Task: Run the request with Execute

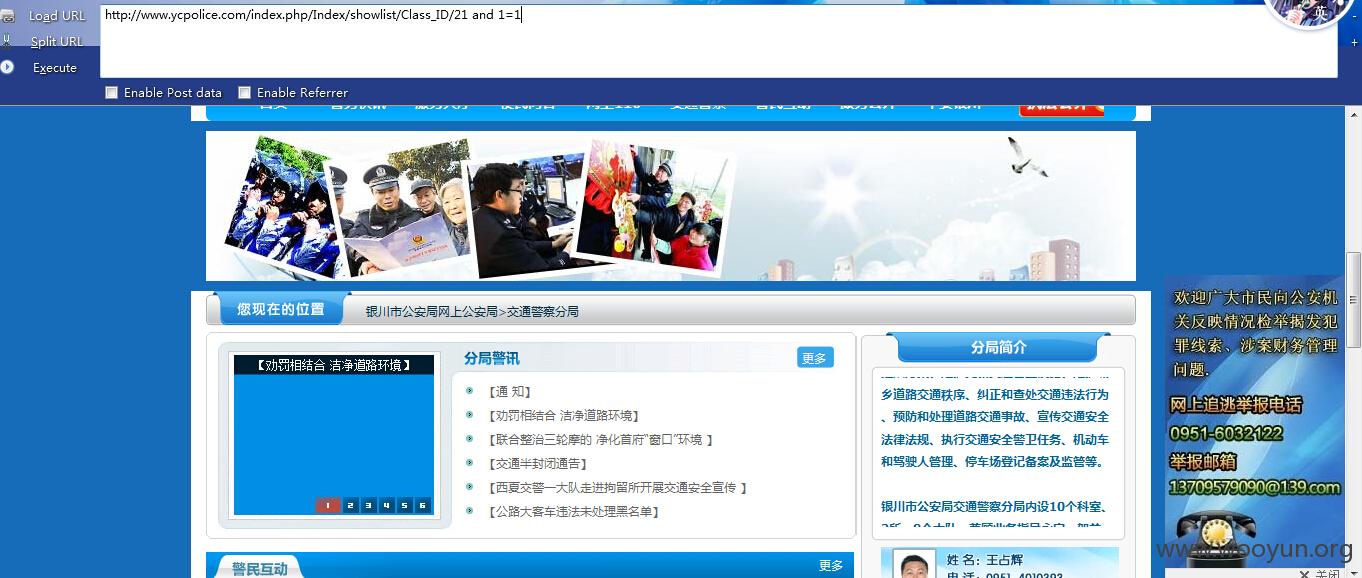Action: coord(55,68)
